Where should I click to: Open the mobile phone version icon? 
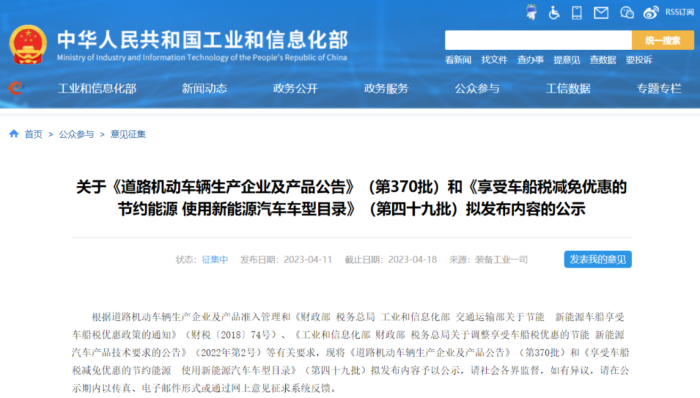click(x=577, y=12)
